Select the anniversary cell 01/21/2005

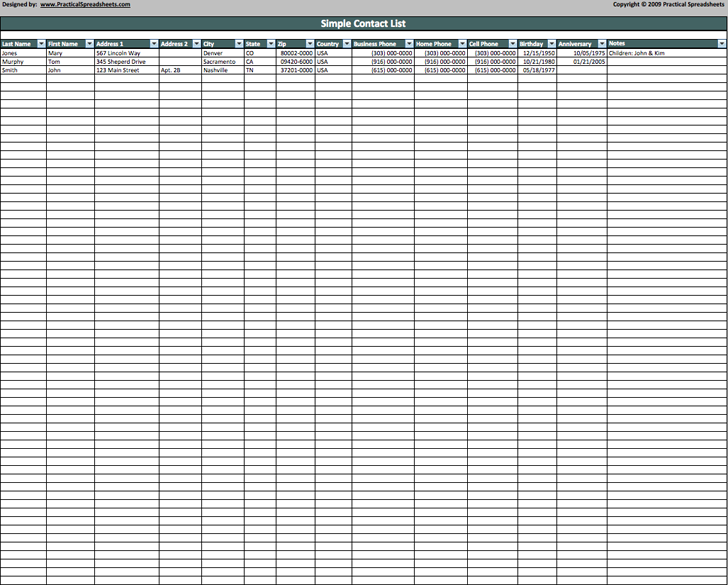tap(582, 62)
